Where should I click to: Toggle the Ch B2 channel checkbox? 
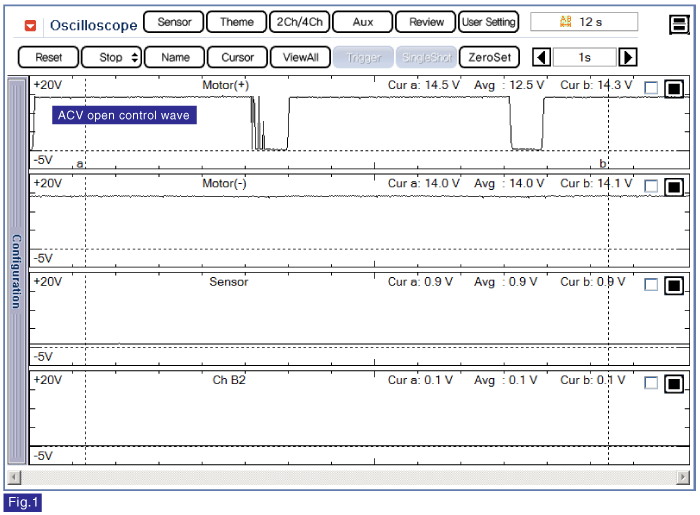tap(651, 383)
